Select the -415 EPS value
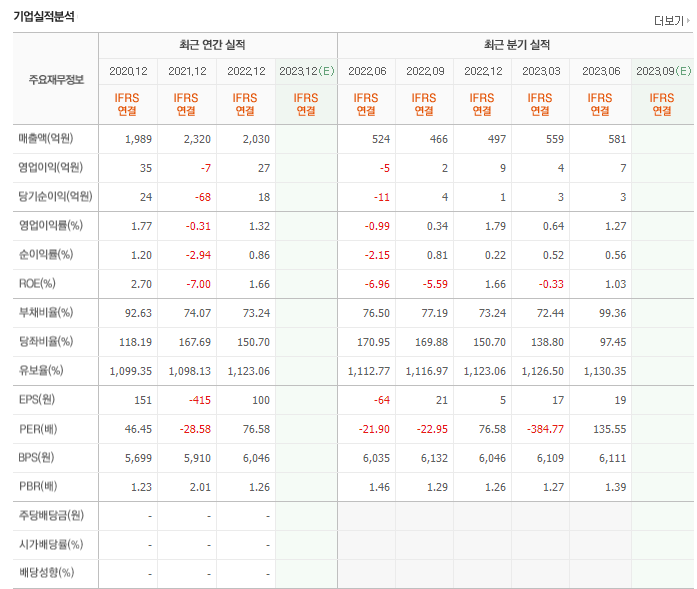 pyautogui.click(x=200, y=400)
